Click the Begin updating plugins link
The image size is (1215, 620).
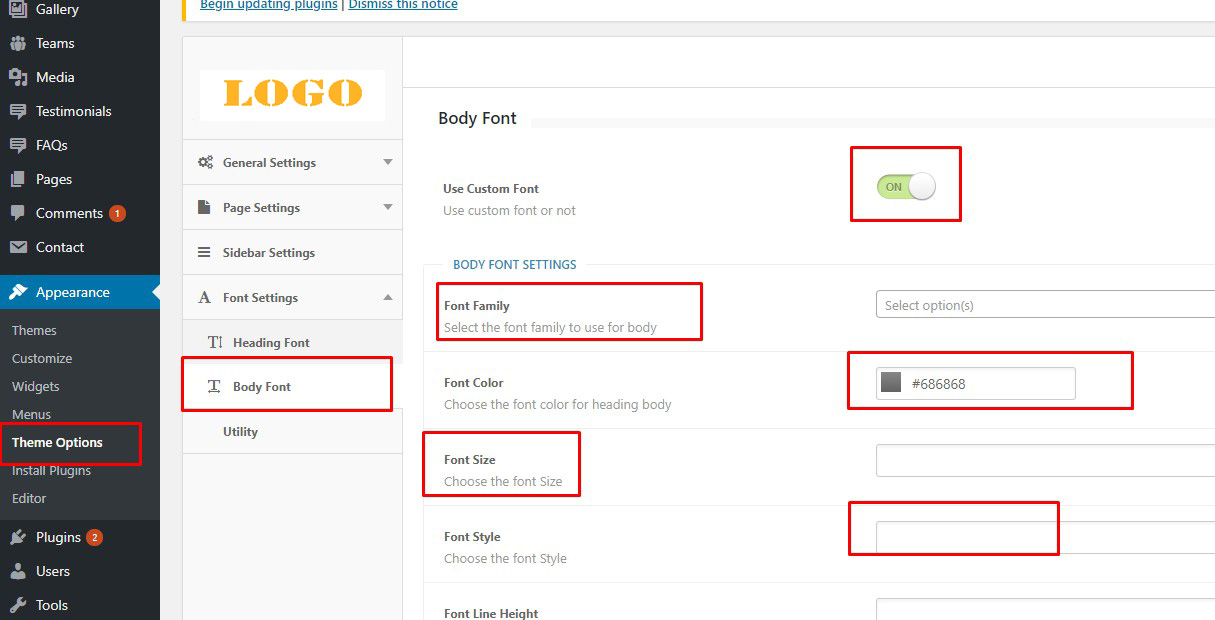coord(269,5)
